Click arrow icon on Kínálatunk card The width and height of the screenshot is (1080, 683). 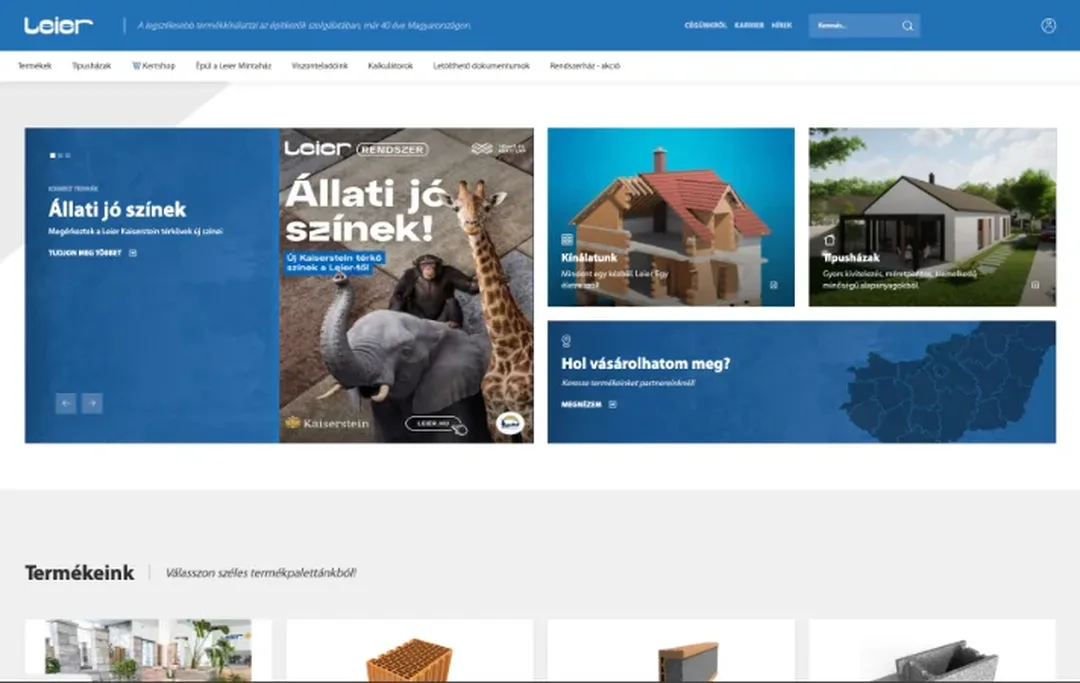pos(773,285)
